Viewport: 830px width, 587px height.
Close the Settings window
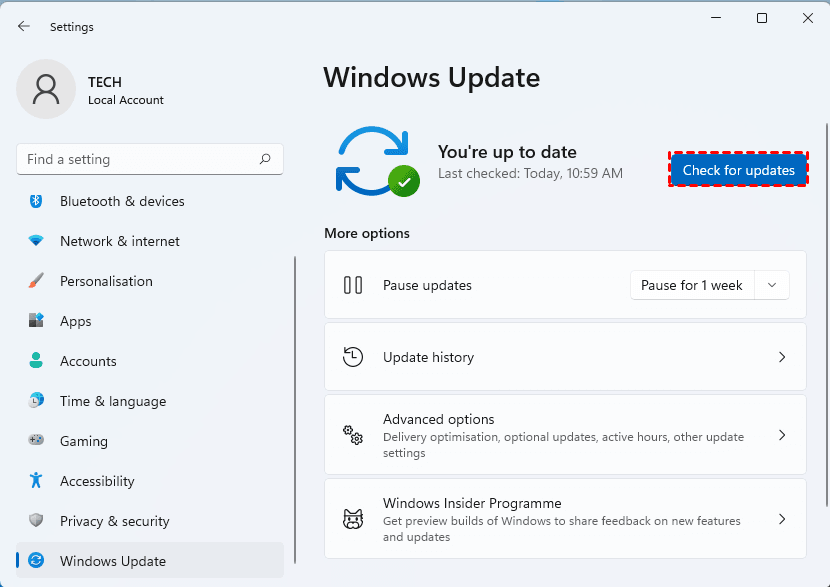(x=807, y=18)
